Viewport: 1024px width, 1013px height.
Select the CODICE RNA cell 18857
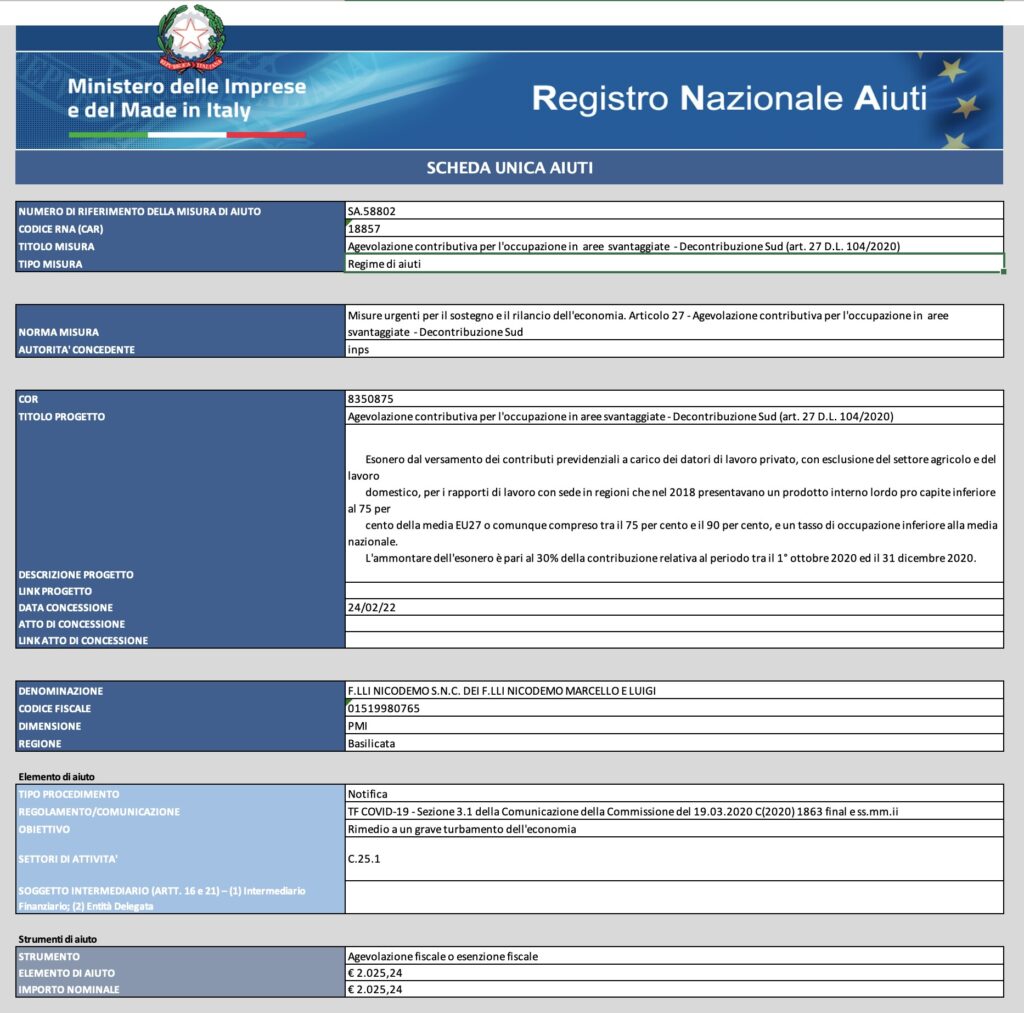click(674, 229)
